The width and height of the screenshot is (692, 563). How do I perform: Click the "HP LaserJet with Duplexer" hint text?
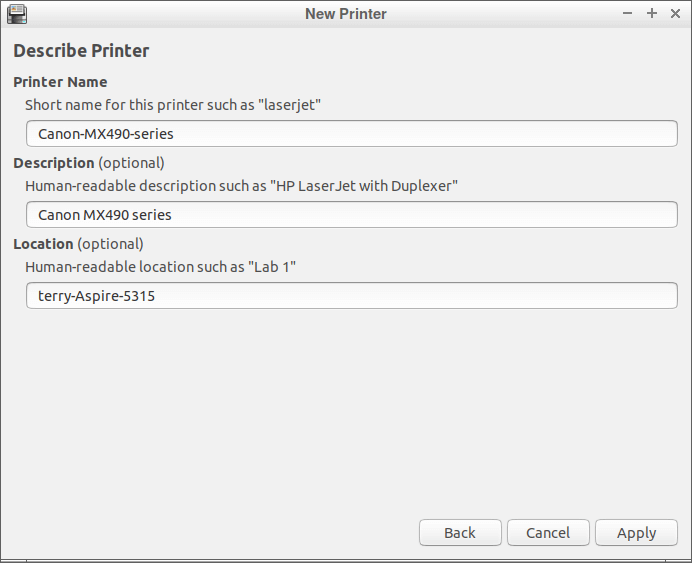point(241,186)
